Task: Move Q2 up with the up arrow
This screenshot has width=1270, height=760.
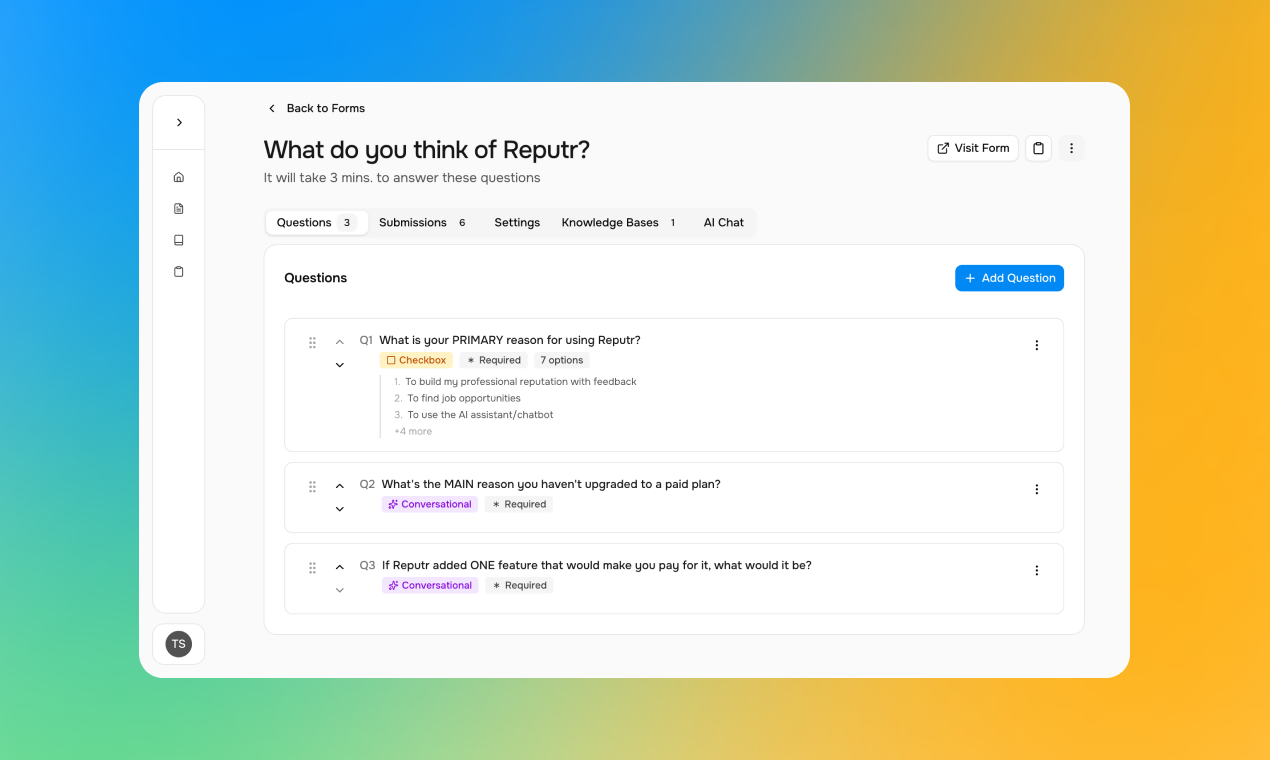Action: tap(339, 486)
